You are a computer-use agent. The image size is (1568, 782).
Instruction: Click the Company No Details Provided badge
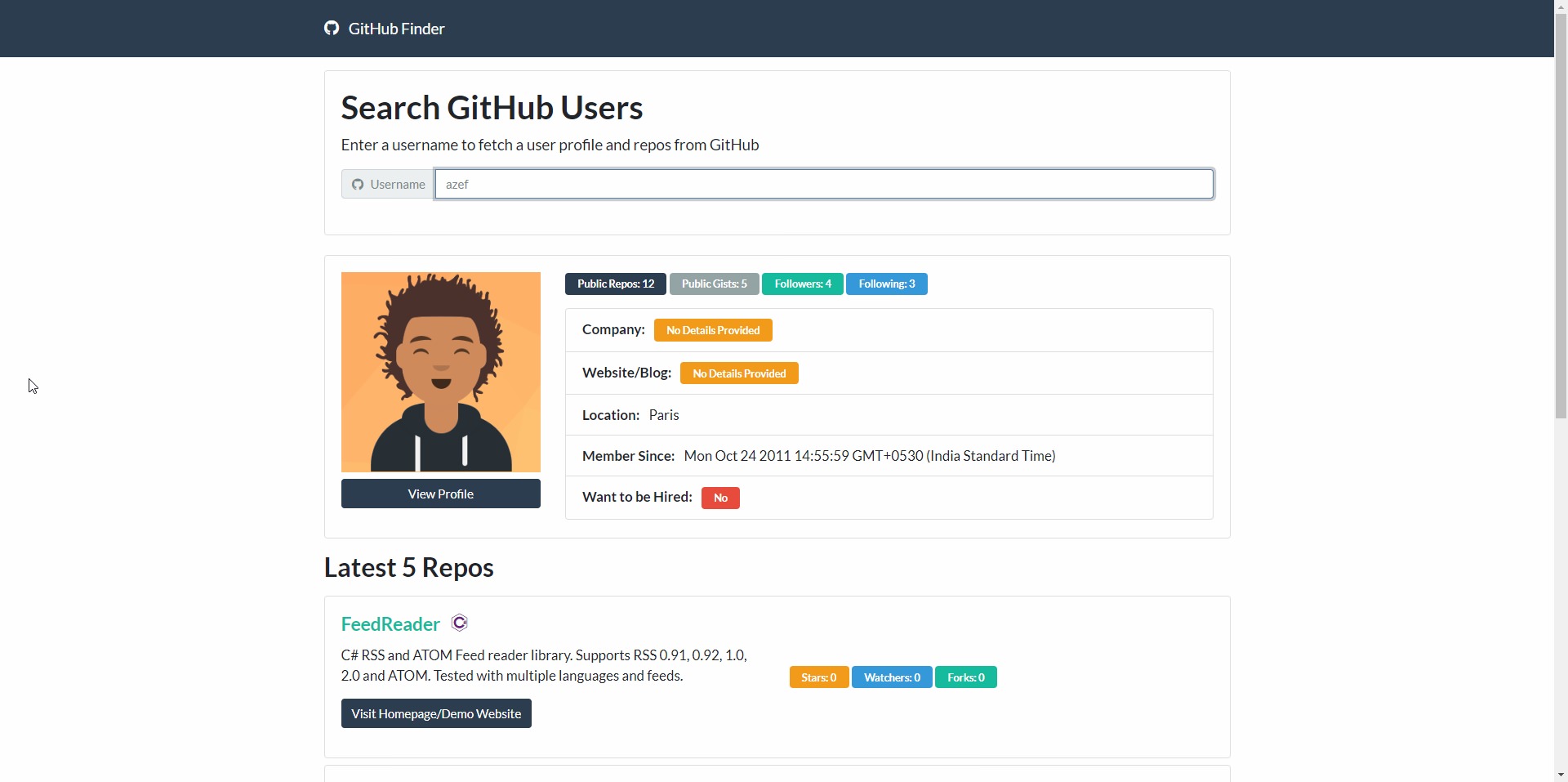(713, 330)
